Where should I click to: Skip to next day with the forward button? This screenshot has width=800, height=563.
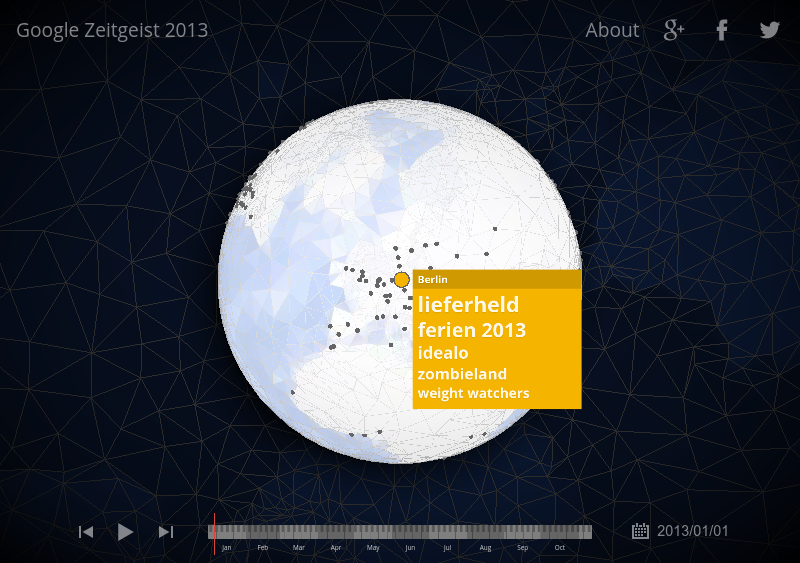166,532
